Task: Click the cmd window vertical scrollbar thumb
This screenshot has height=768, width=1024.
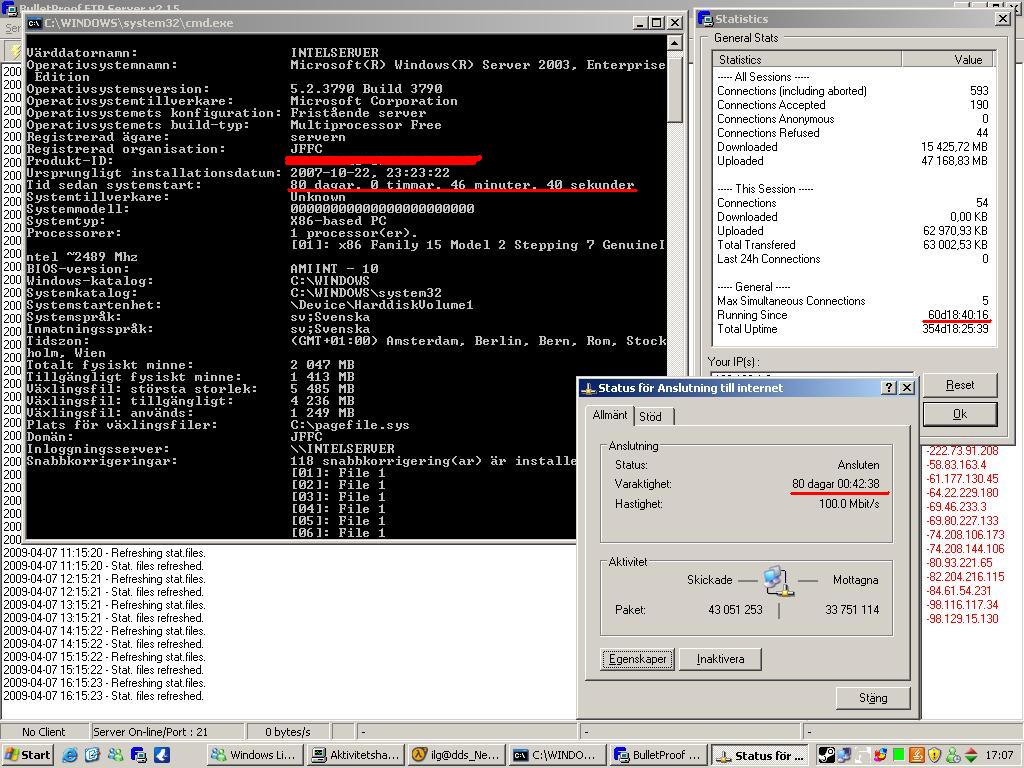Action: pyautogui.click(x=675, y=87)
